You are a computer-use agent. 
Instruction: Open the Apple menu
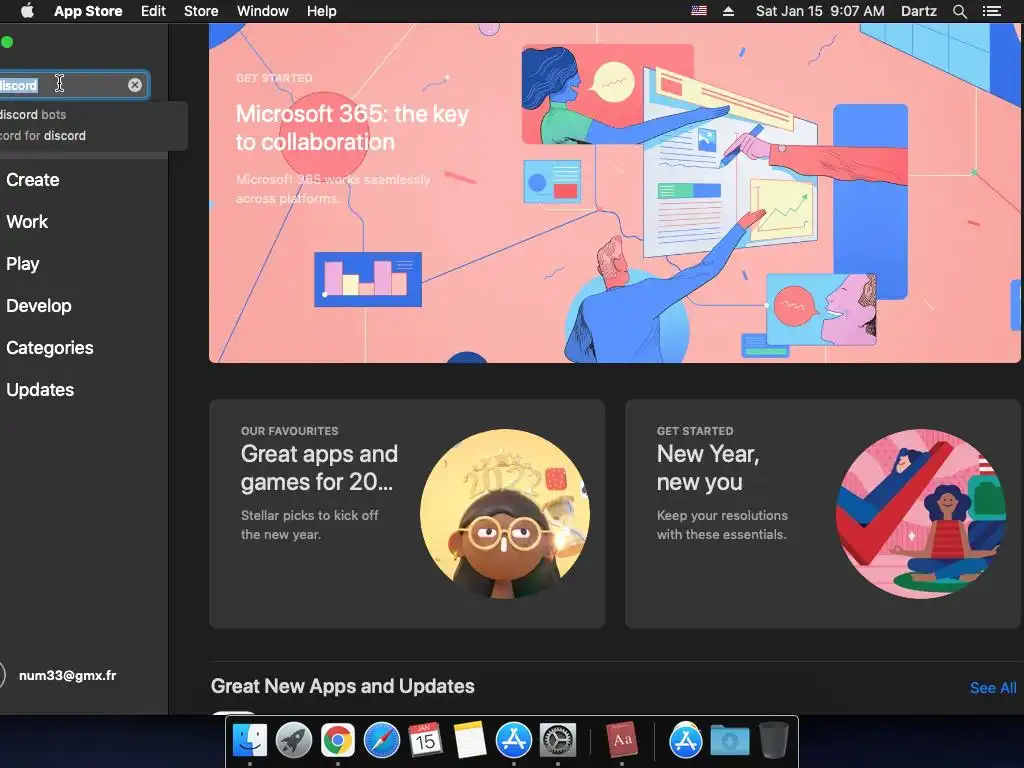pos(27,11)
